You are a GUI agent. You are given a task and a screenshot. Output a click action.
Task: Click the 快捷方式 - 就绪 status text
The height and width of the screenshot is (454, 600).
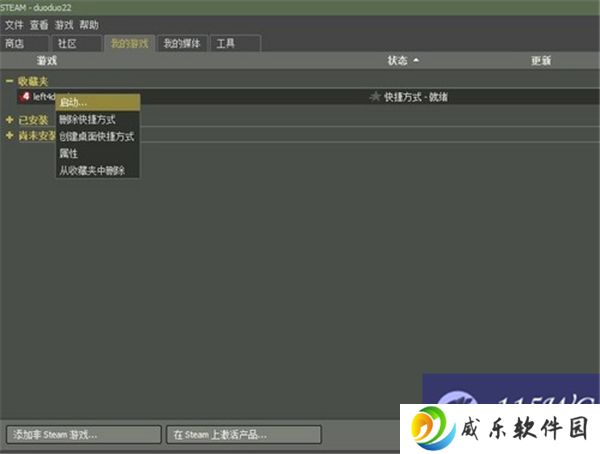pyautogui.click(x=416, y=97)
